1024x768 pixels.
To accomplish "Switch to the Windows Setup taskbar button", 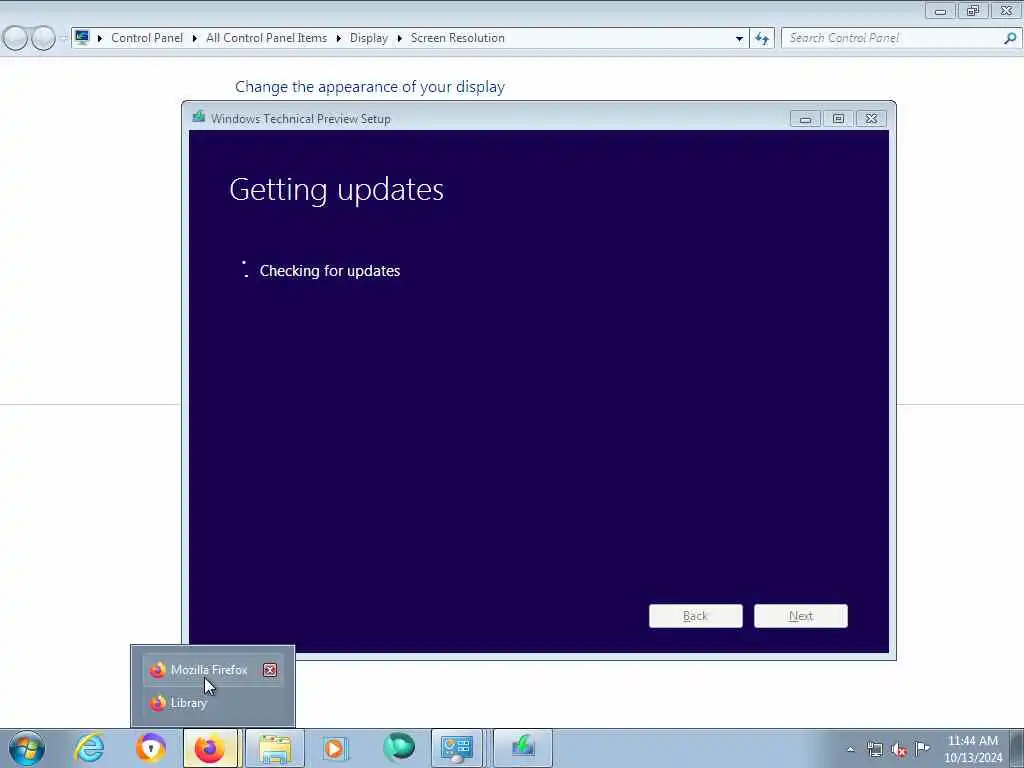I will click(522, 748).
